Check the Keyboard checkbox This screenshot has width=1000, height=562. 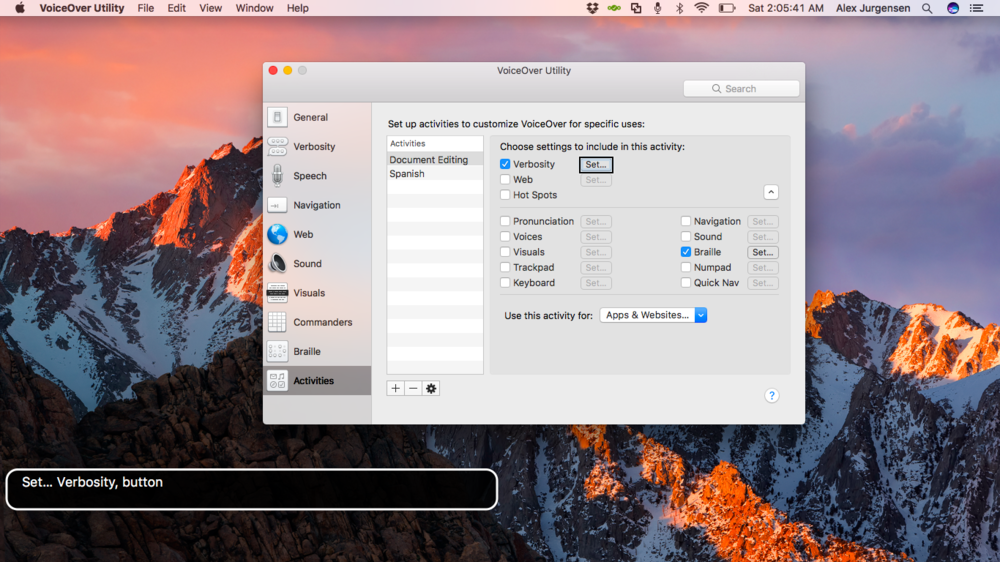505,283
